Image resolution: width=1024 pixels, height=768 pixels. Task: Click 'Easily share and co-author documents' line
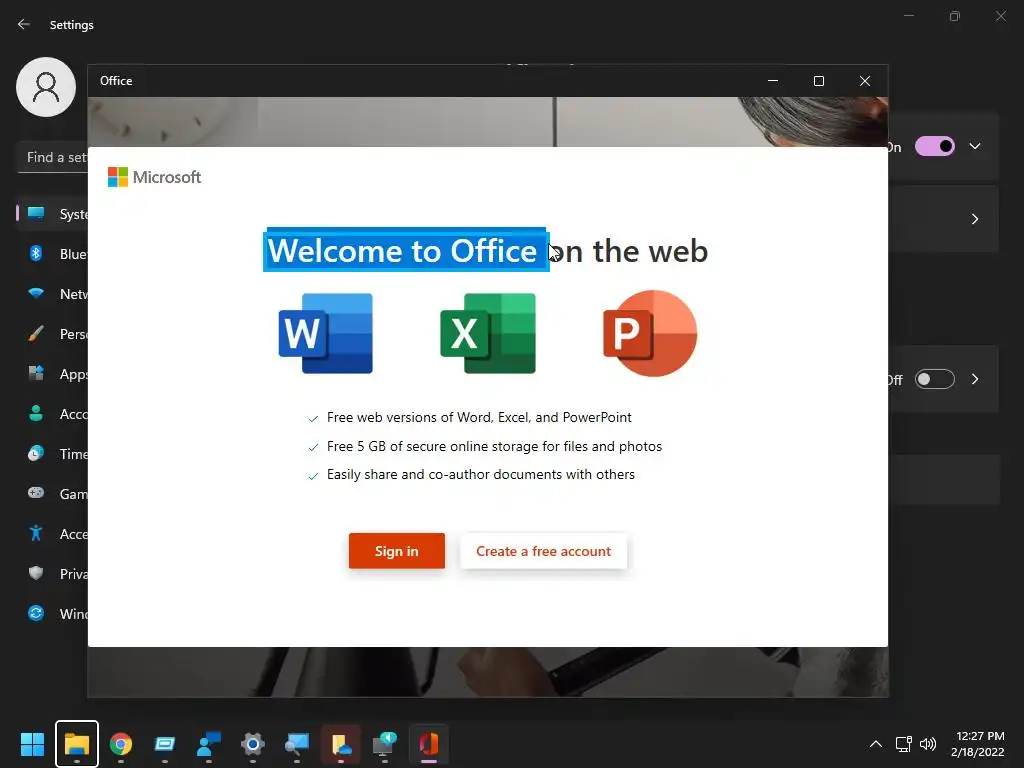pyautogui.click(x=481, y=474)
